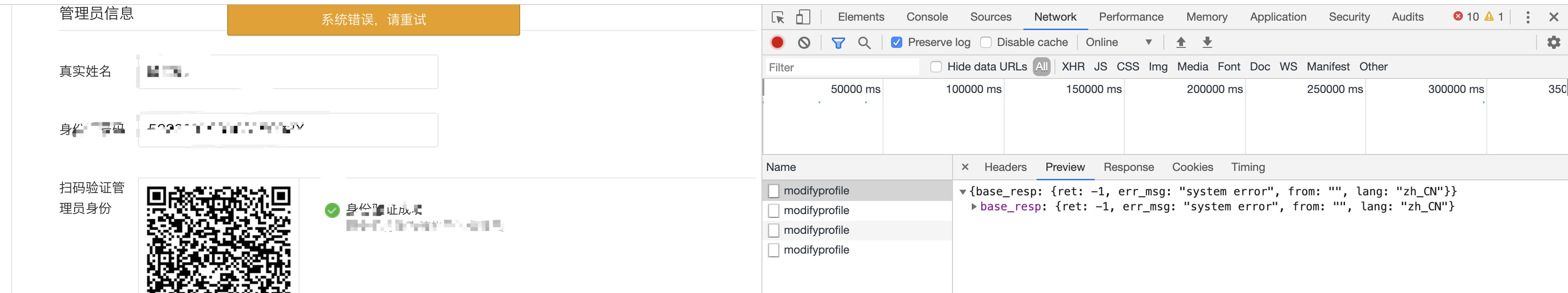
Task: Click the yellow warning count badge
Action: 1494,16
